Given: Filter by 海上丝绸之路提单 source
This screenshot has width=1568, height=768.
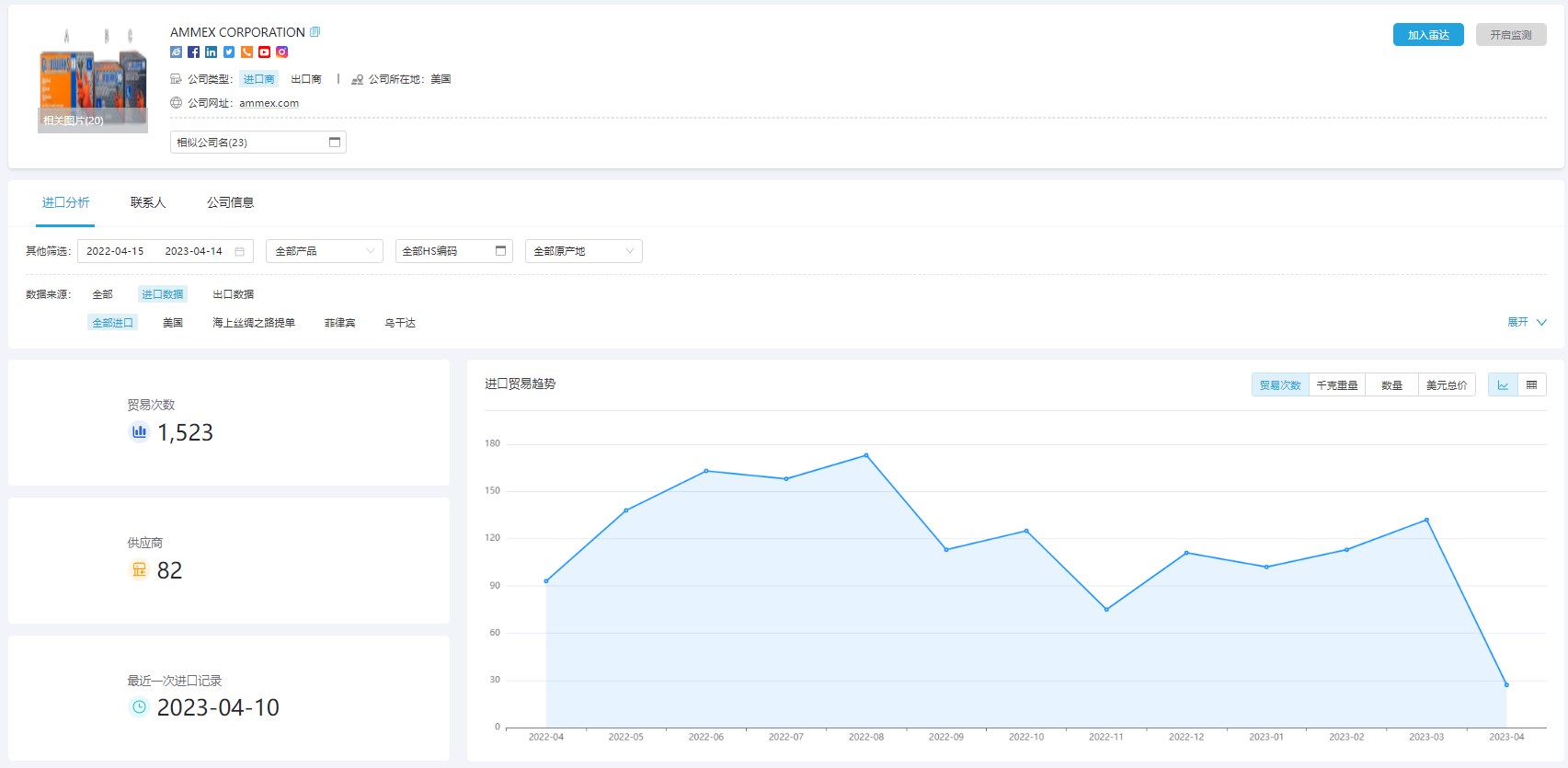Looking at the screenshot, I should (x=254, y=323).
